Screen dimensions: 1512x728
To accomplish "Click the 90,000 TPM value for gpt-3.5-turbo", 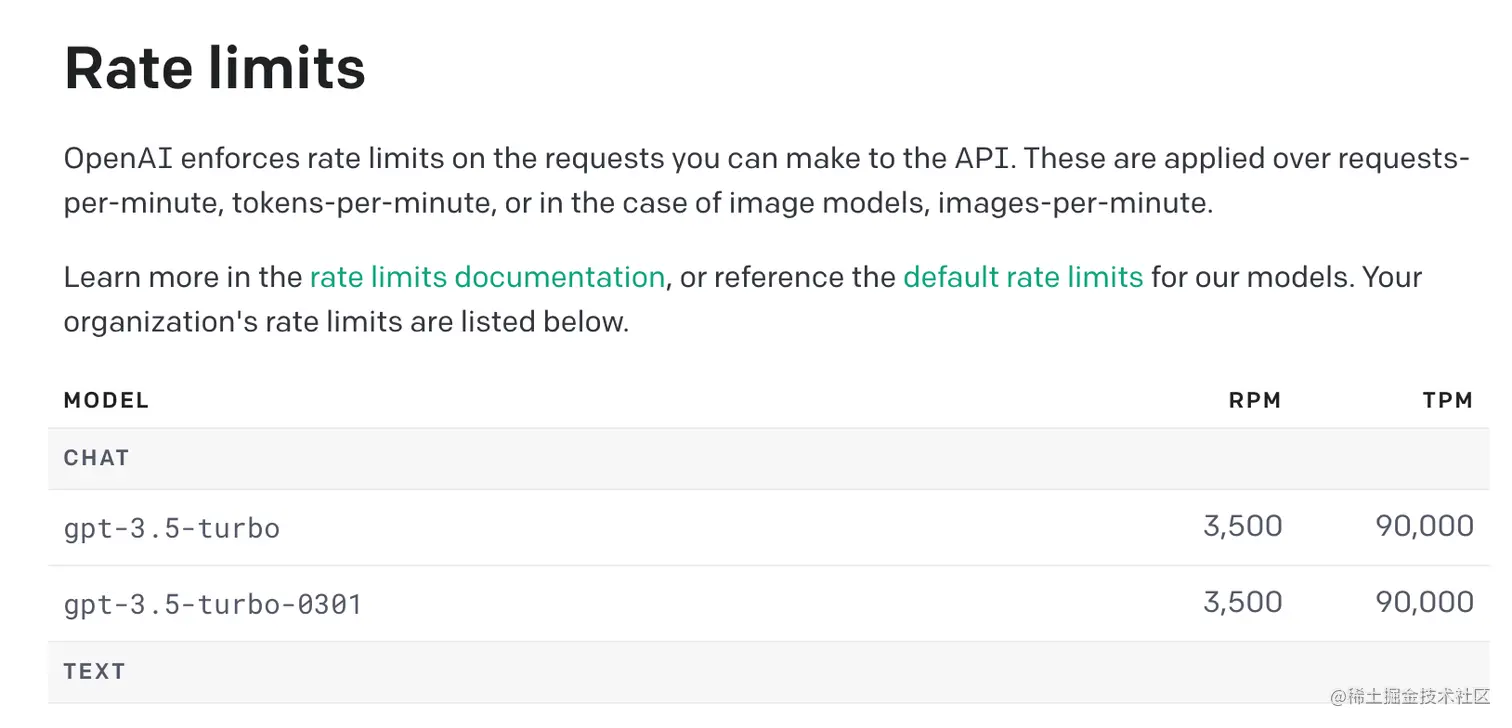I will [1424, 526].
